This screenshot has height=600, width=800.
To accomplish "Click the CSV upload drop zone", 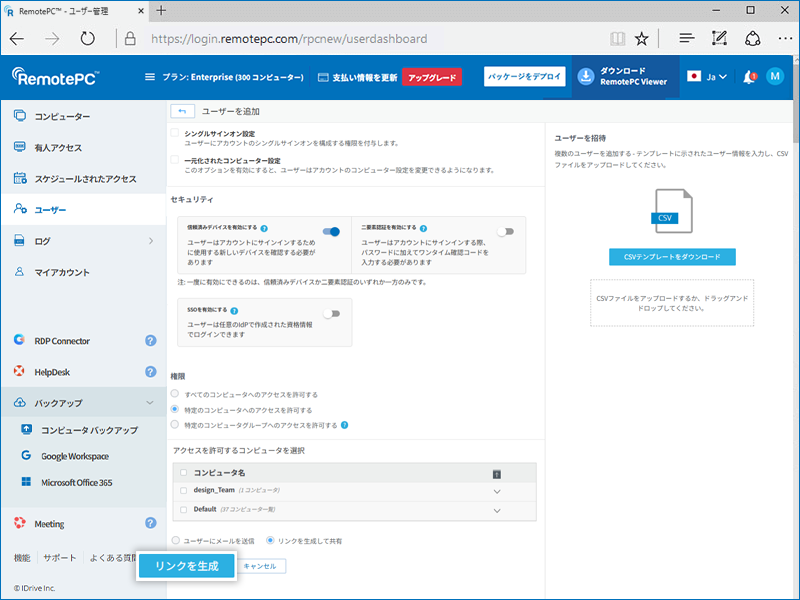I will coord(672,303).
